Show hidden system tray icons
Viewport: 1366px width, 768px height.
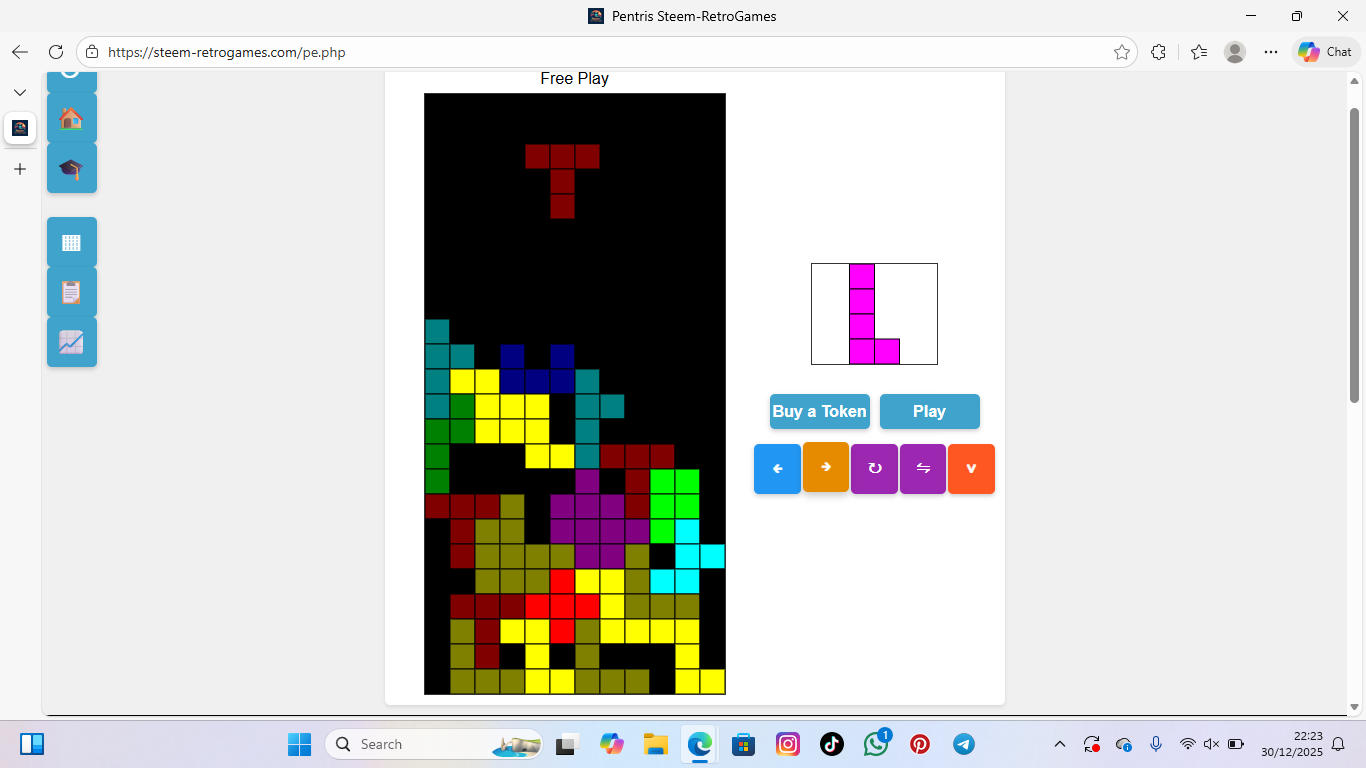pos(1060,744)
